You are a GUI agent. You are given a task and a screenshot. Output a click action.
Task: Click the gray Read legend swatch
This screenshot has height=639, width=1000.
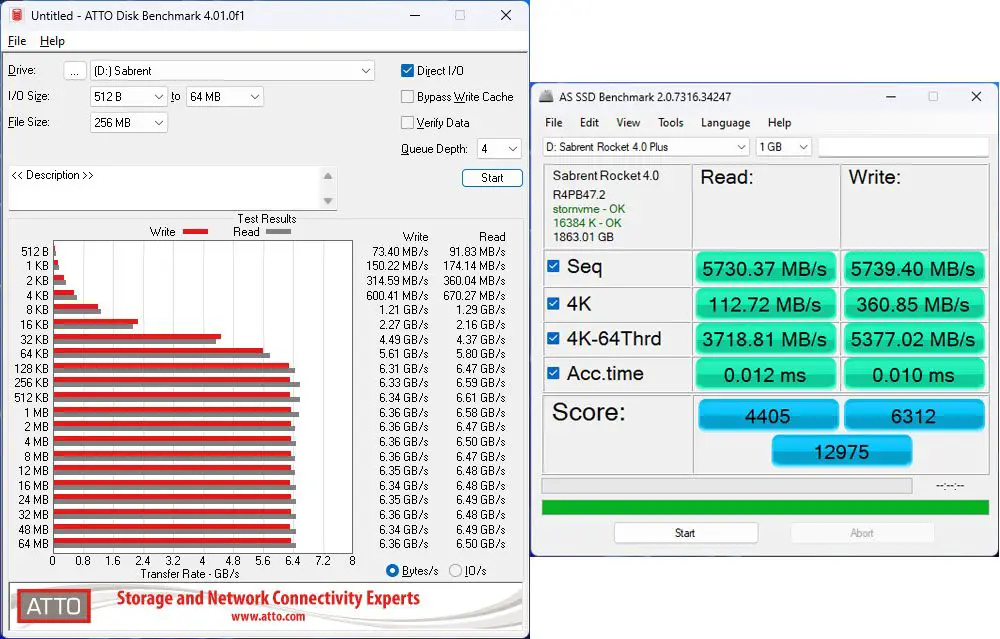278,231
